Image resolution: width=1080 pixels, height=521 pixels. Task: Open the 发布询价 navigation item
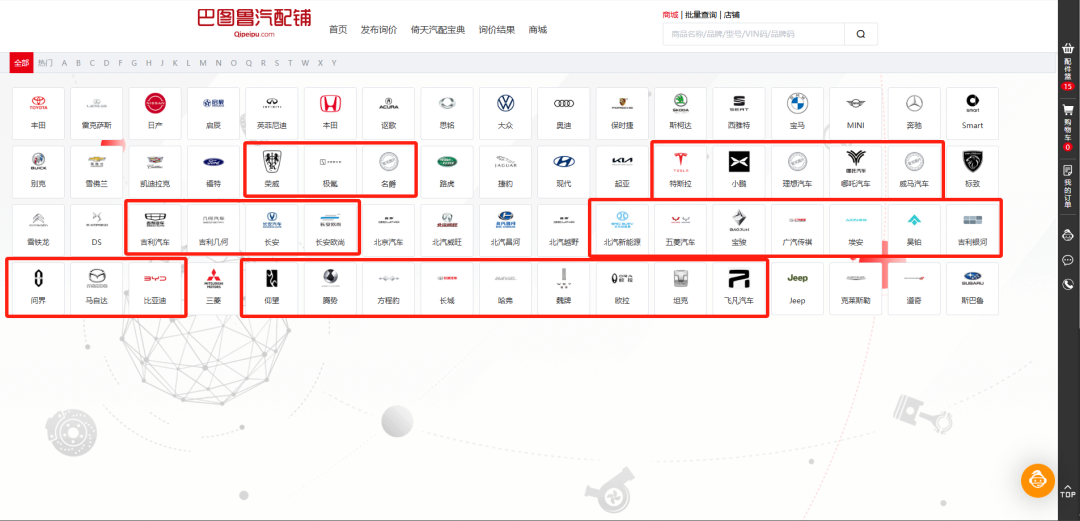[x=379, y=30]
